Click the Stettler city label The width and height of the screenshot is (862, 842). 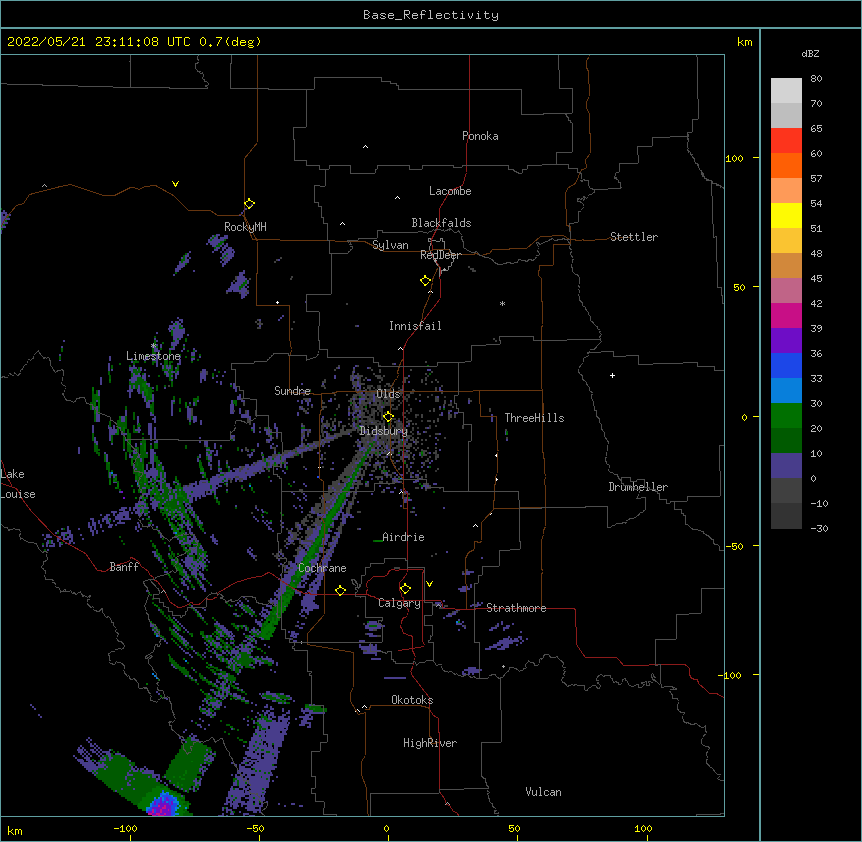coord(634,237)
